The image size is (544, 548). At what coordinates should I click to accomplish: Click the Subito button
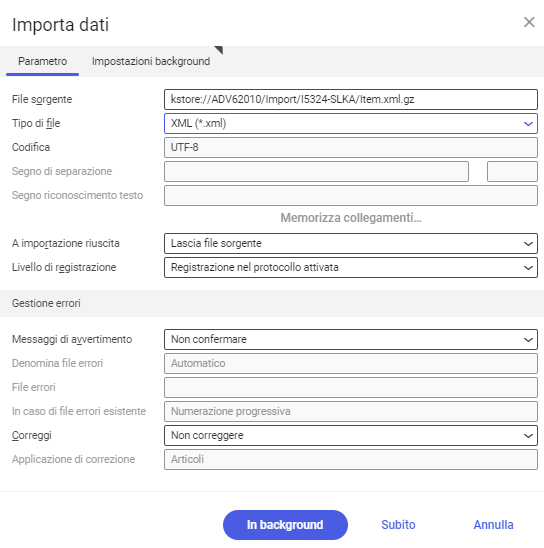(x=398, y=525)
